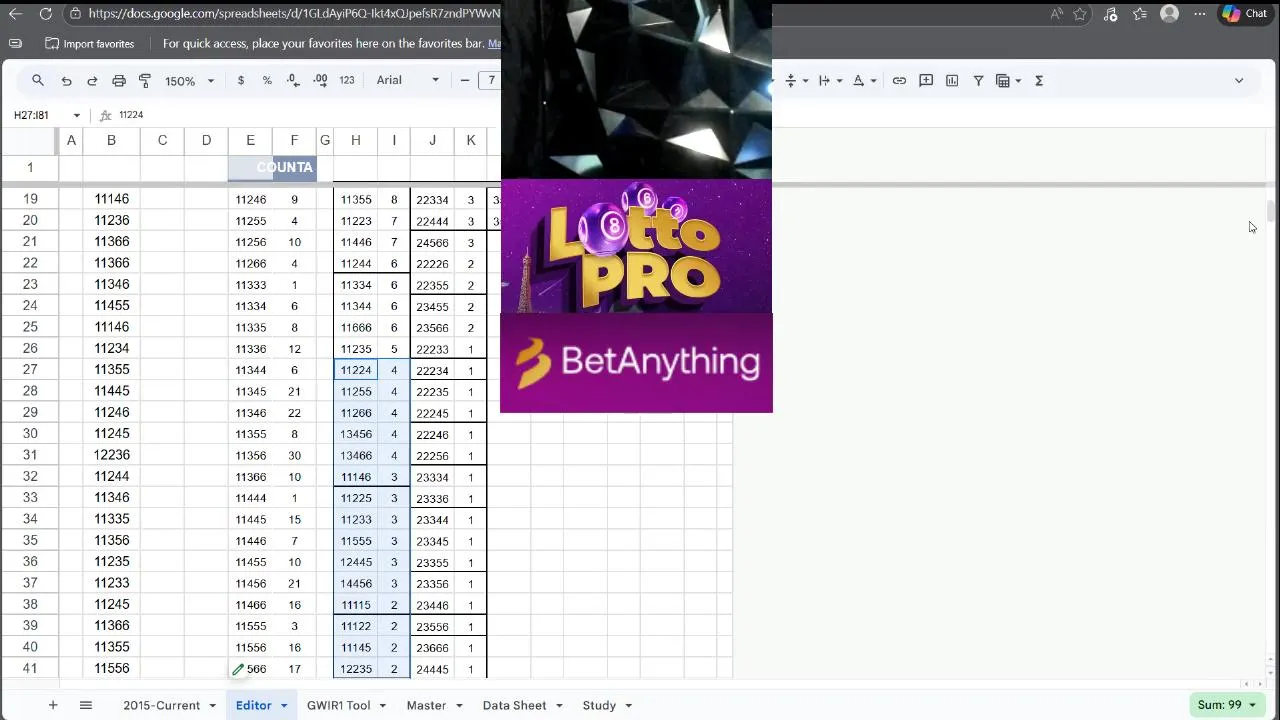Format as currency with dollar icon
This screenshot has width=1280, height=720.
pos(241,80)
